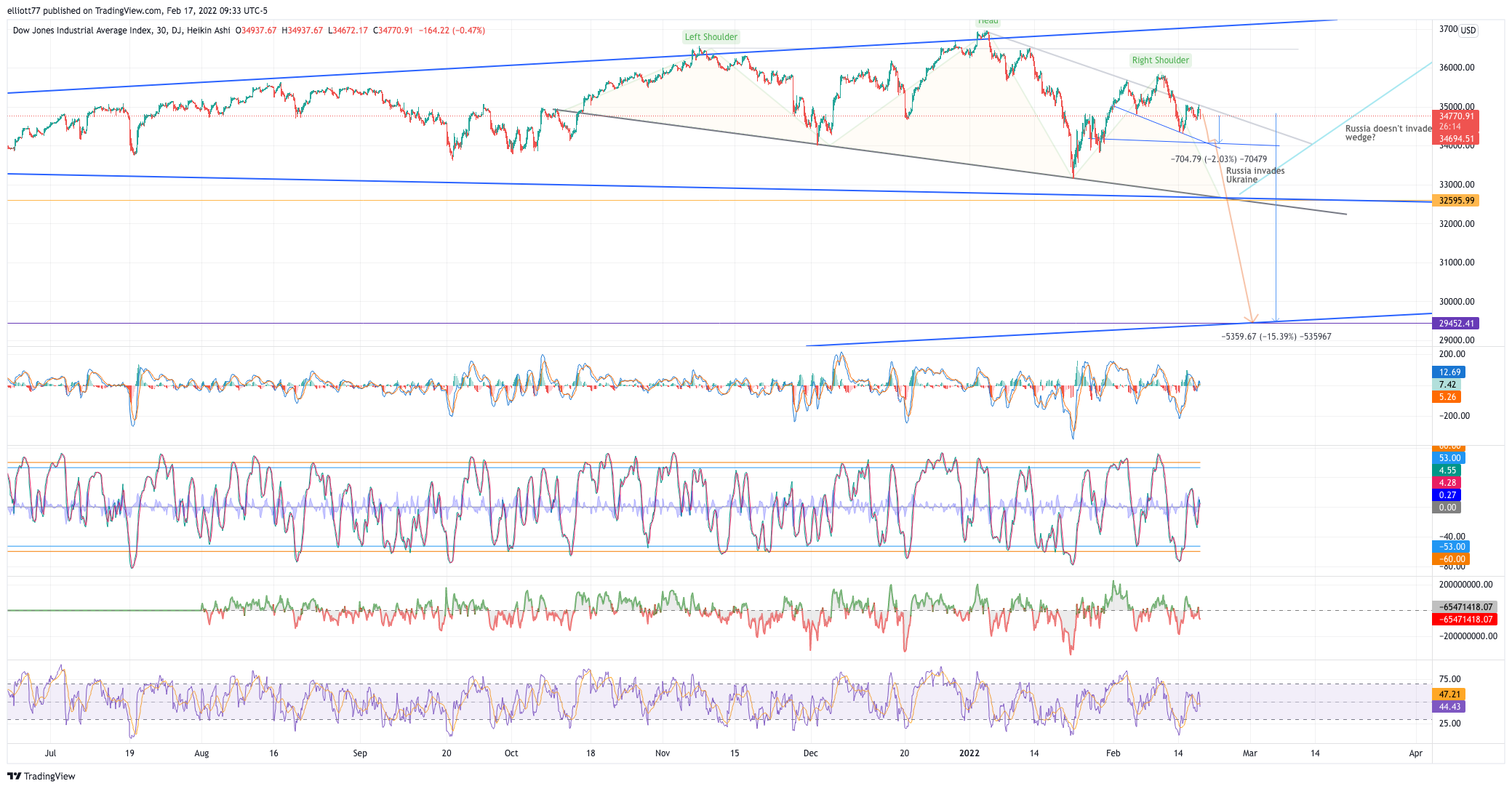
Task: Click the purple 29452.41 horizontal line label
Action: [1456, 324]
